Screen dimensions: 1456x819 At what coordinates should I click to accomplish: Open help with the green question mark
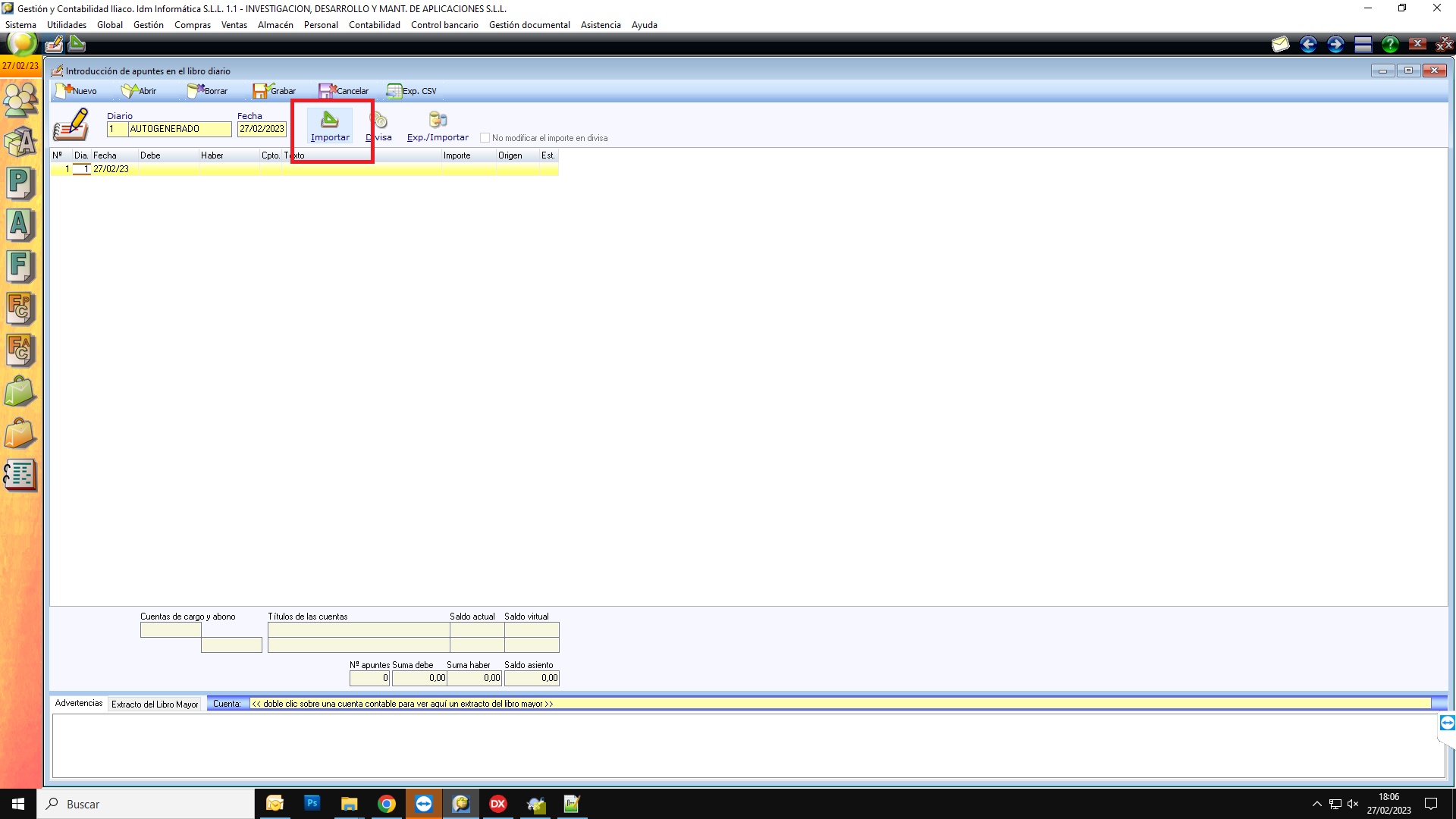point(1390,45)
